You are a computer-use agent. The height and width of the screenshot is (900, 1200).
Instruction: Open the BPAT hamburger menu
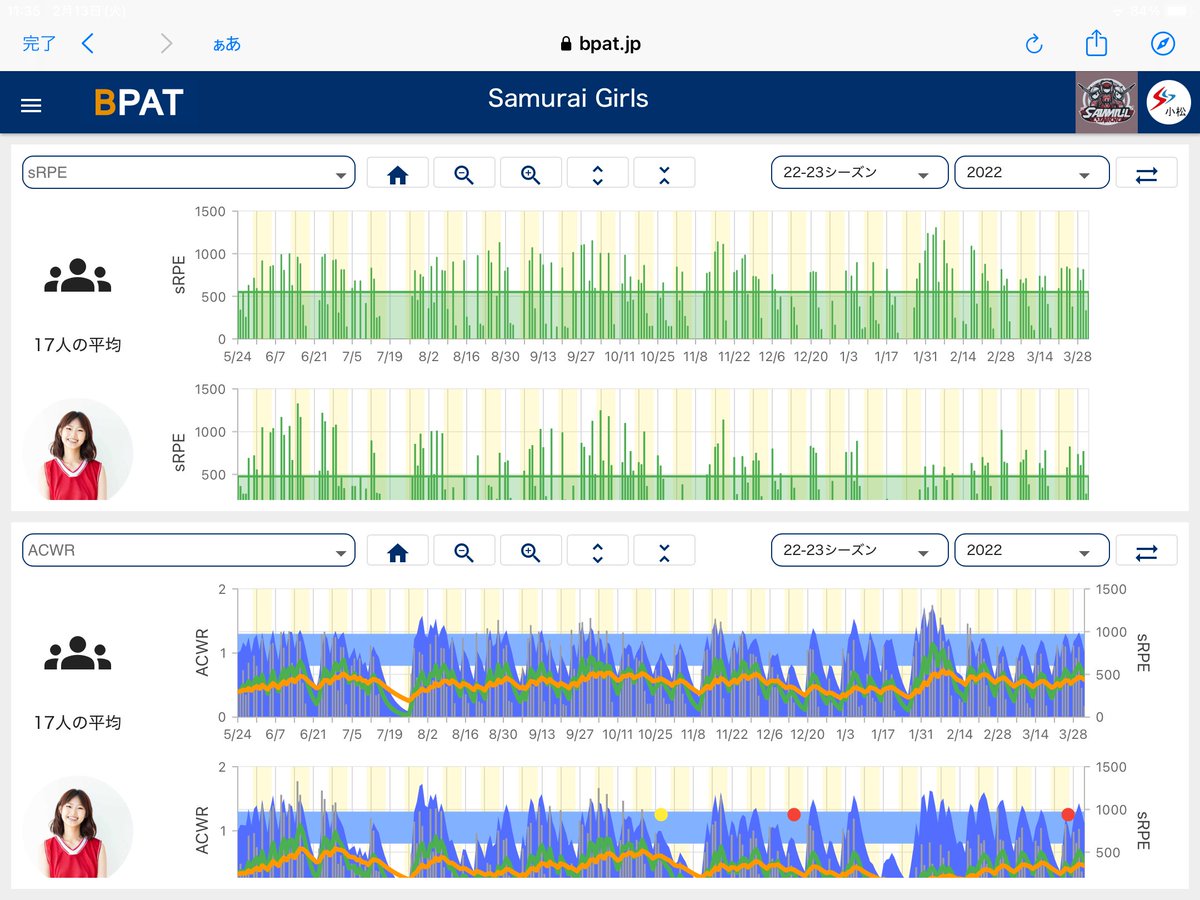pyautogui.click(x=31, y=105)
